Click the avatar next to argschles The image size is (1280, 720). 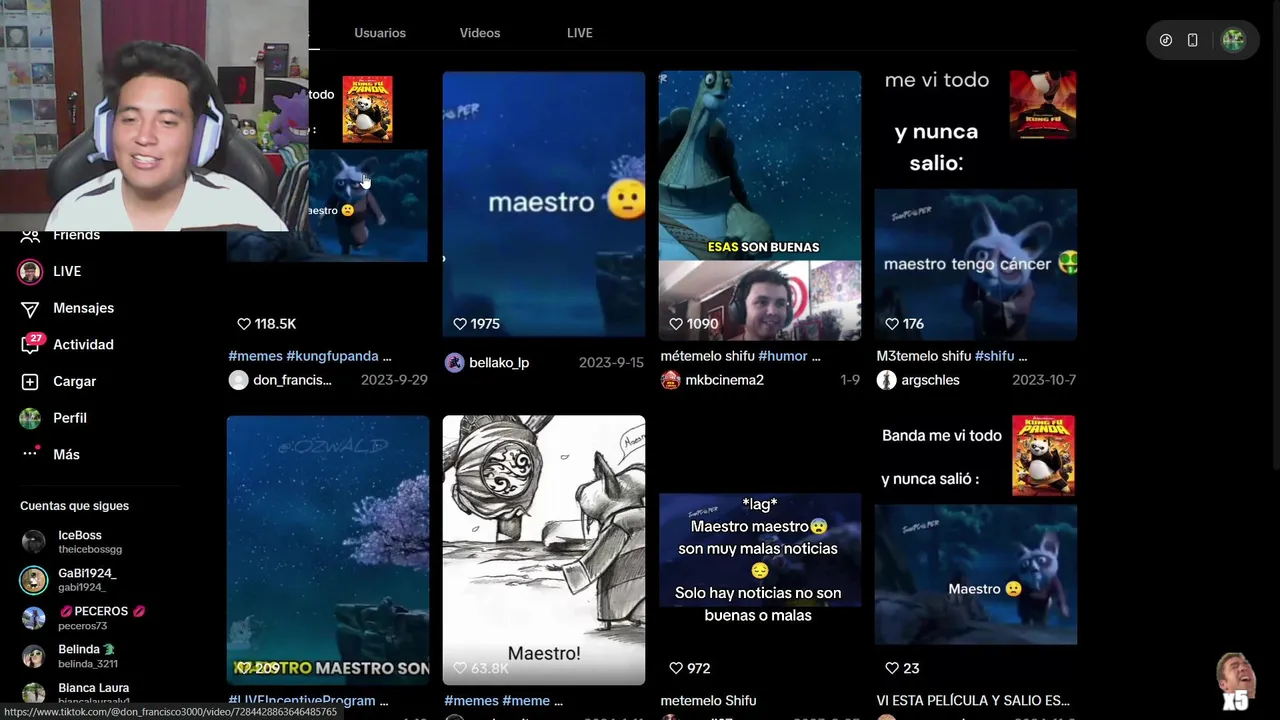(886, 380)
